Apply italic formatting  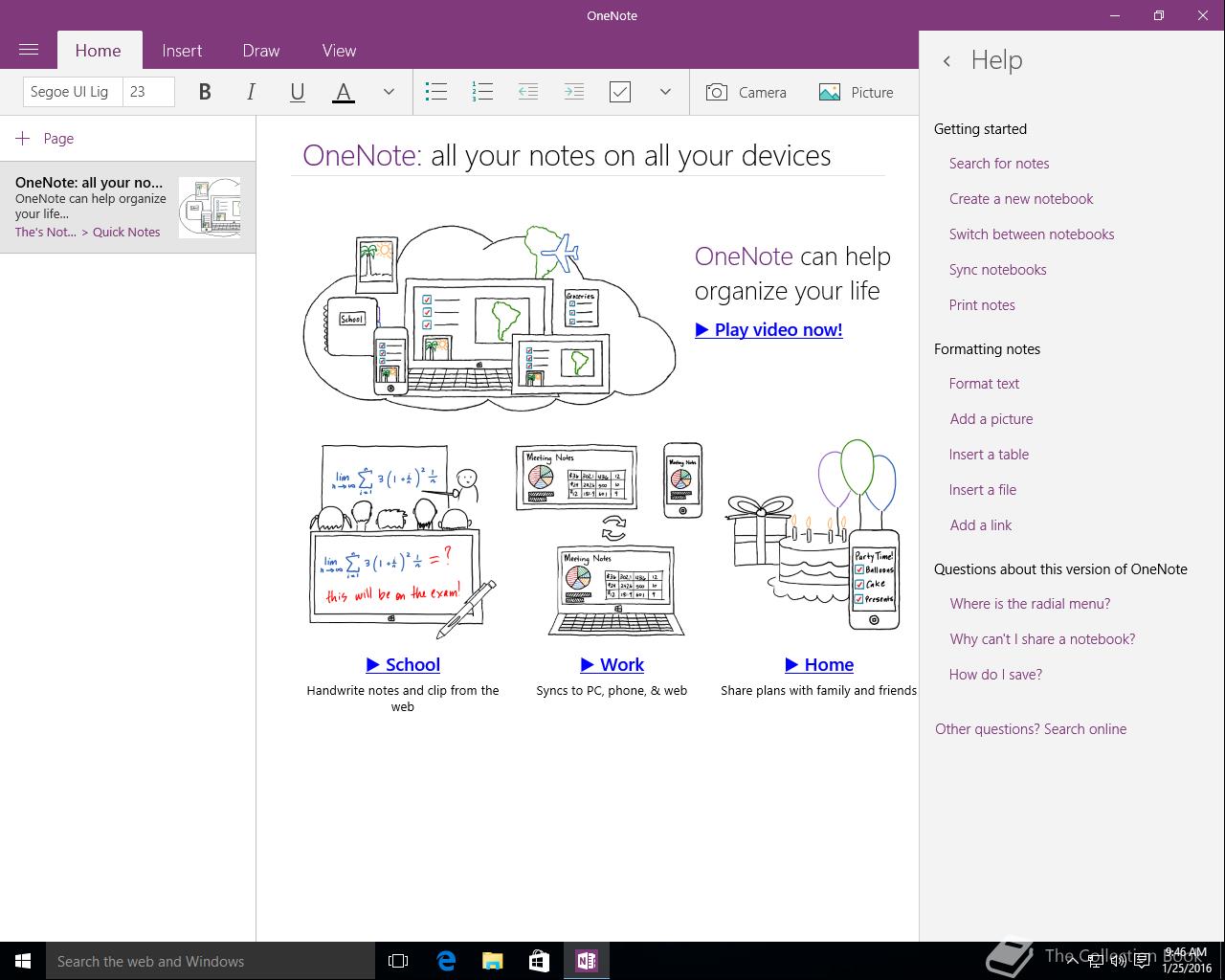(251, 92)
